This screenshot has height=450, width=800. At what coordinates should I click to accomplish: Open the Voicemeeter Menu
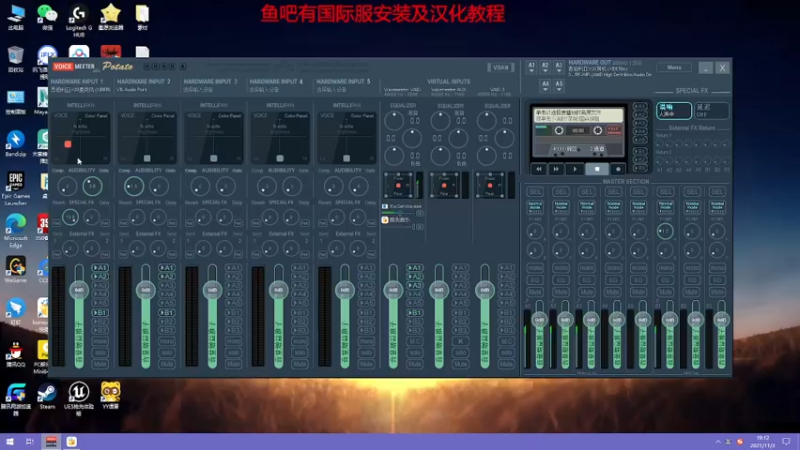tap(674, 67)
